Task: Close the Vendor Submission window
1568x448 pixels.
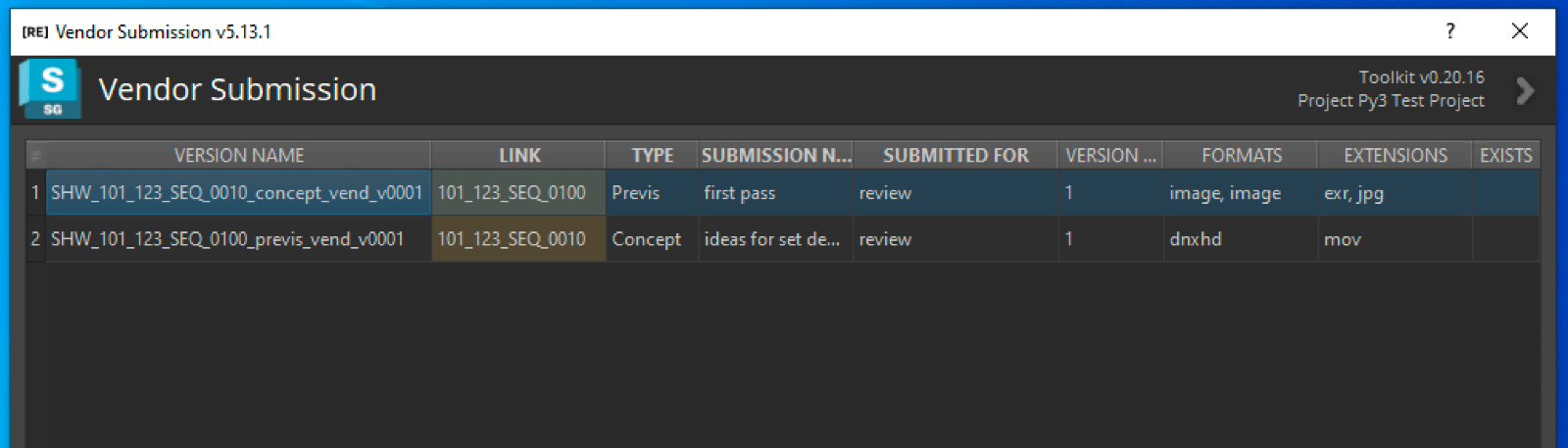Action: click(x=1519, y=31)
